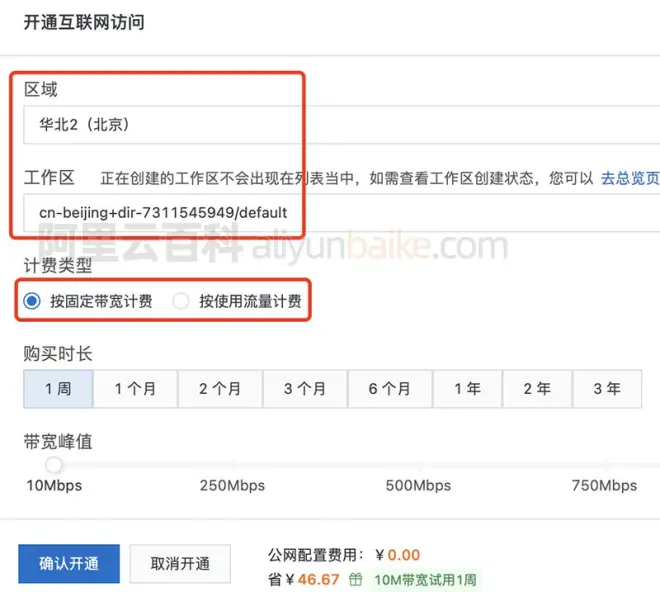
Task: Click 确认开通 button
Action: (69, 564)
